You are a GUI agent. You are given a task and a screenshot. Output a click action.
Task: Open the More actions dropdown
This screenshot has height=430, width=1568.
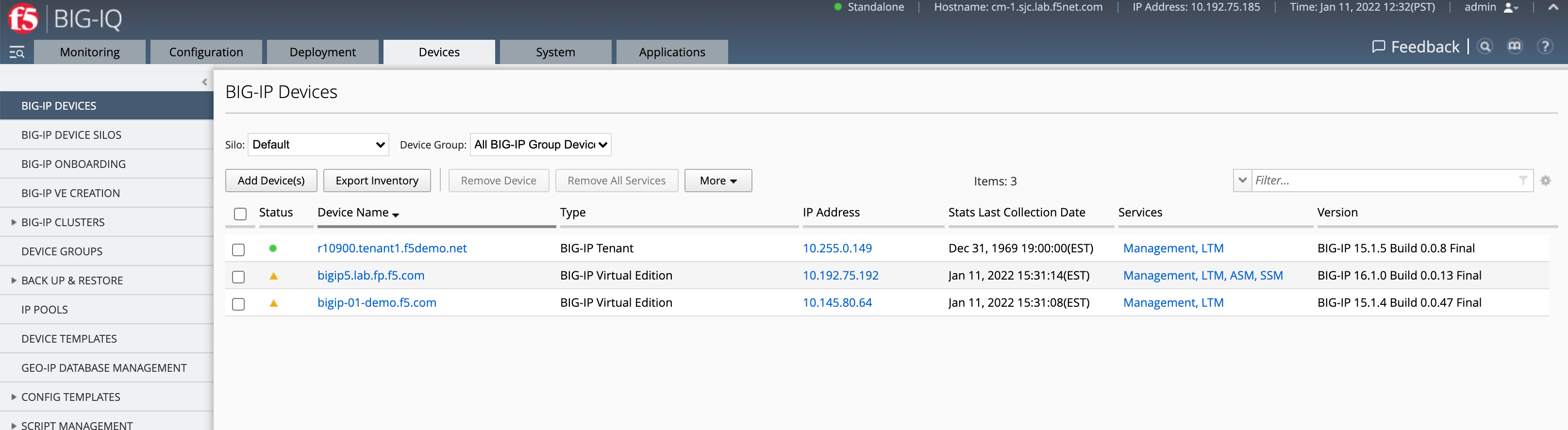[x=717, y=181]
